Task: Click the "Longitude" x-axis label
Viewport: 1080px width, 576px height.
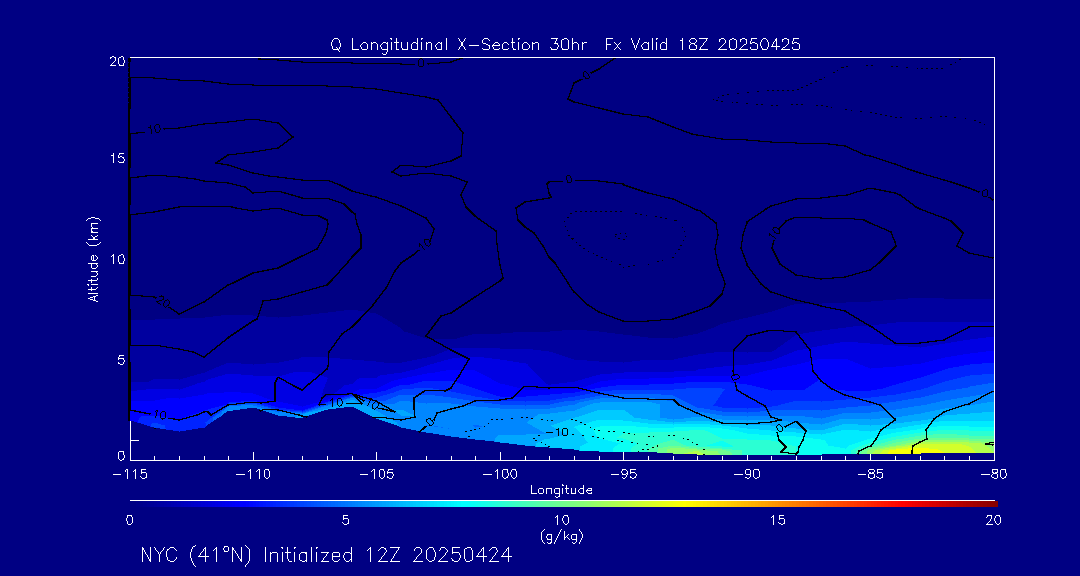Action: click(561, 490)
